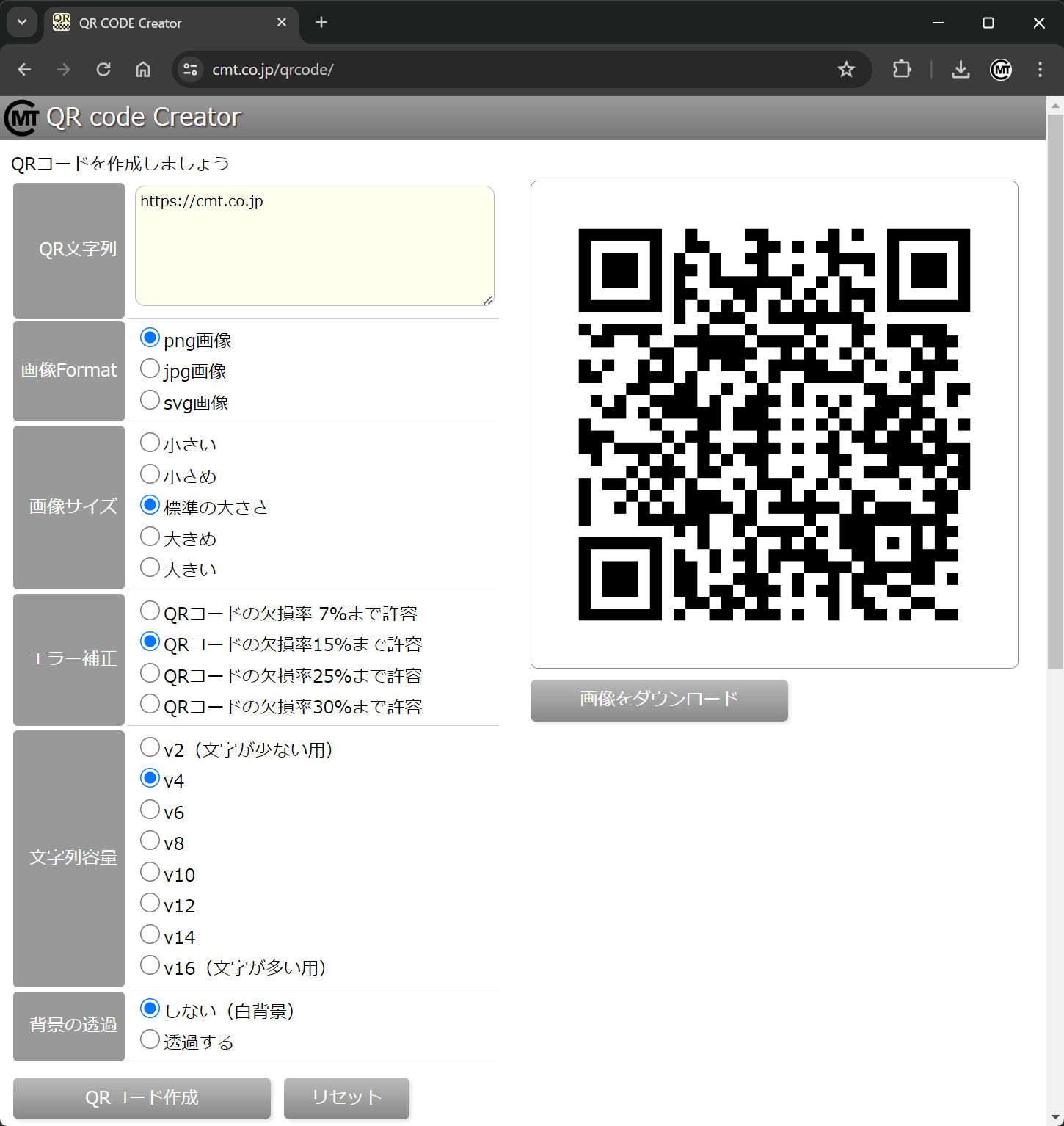Image resolution: width=1064 pixels, height=1126 pixels.
Task: Click the browser back arrow
Action: click(x=24, y=70)
